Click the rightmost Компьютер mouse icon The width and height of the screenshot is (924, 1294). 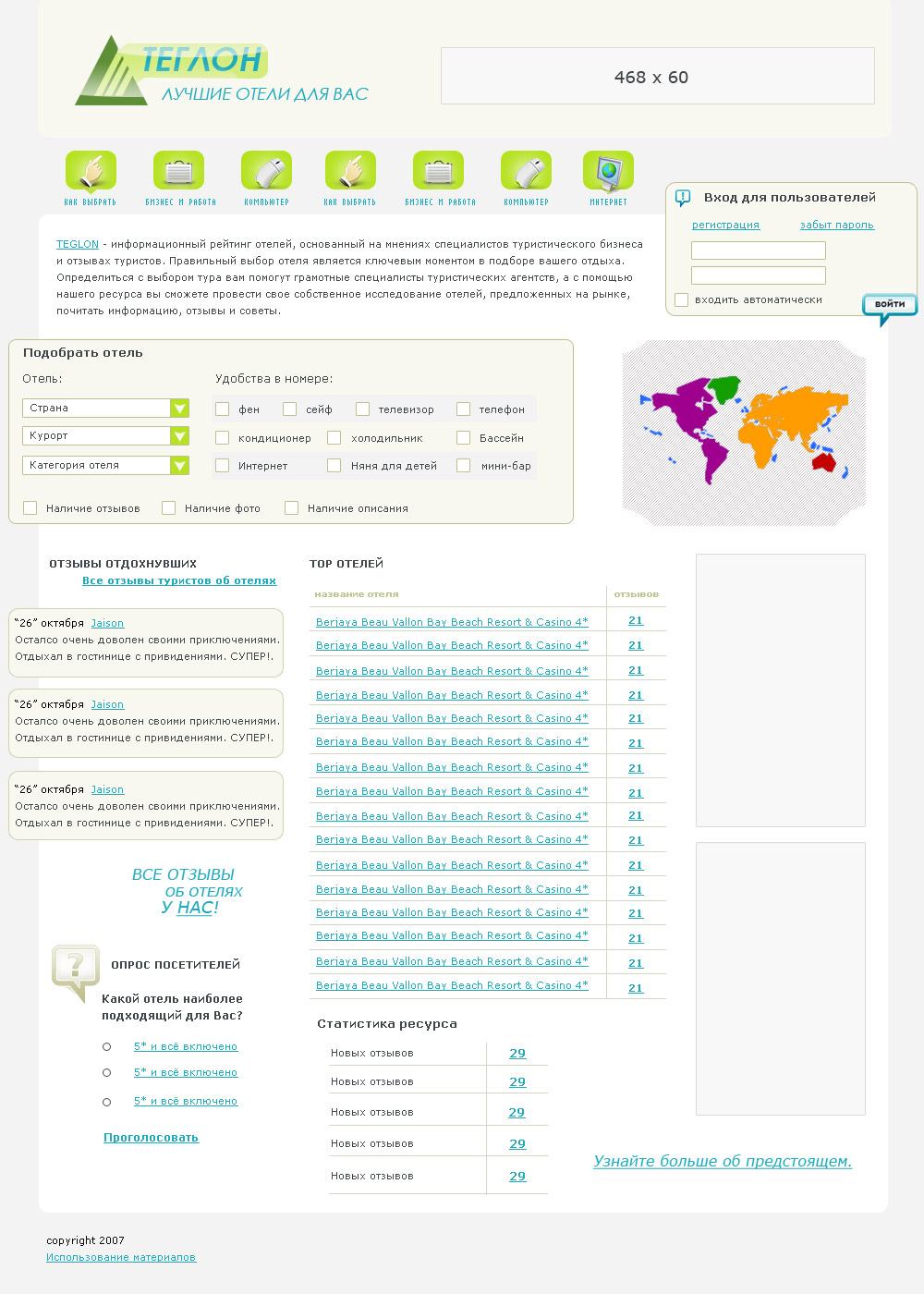[526, 171]
